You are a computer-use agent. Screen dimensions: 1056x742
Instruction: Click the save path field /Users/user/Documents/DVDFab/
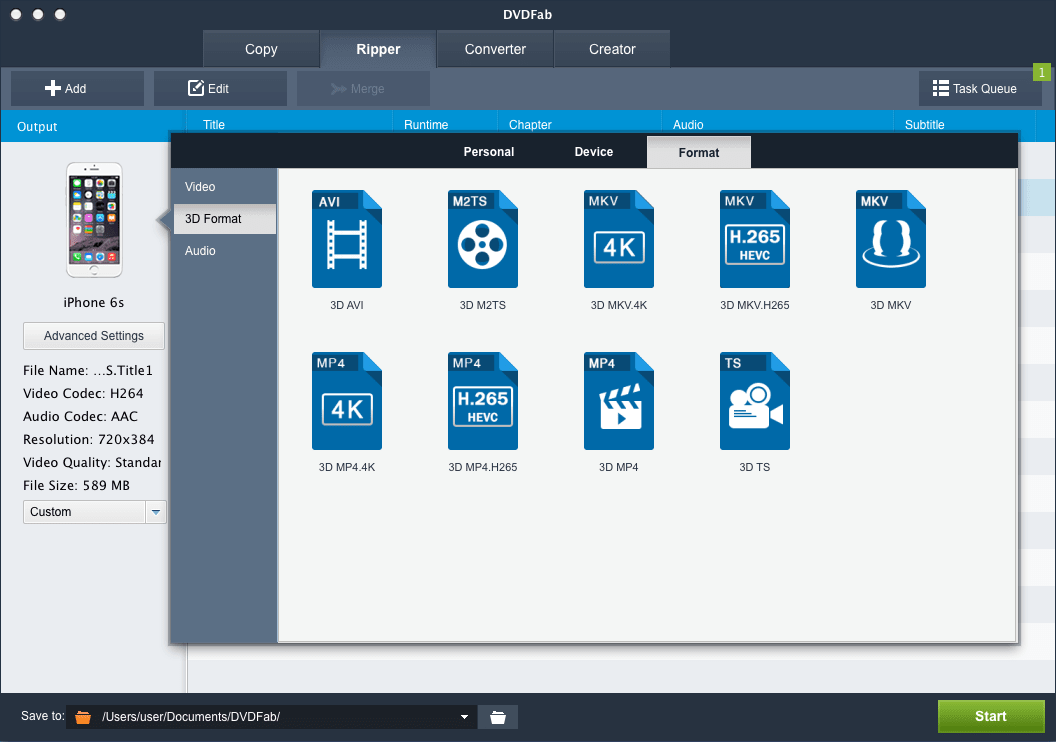click(x=271, y=717)
